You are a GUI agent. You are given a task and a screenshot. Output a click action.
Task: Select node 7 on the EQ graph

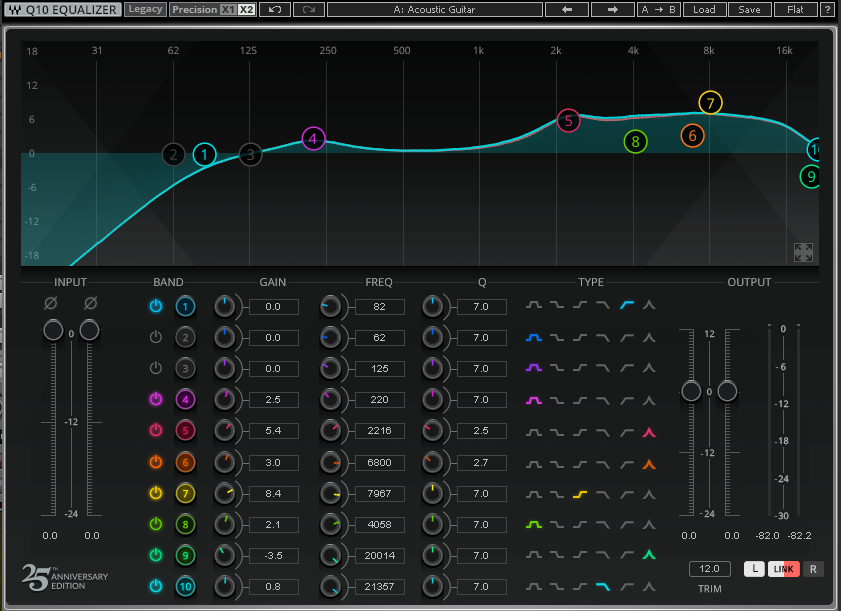click(710, 103)
